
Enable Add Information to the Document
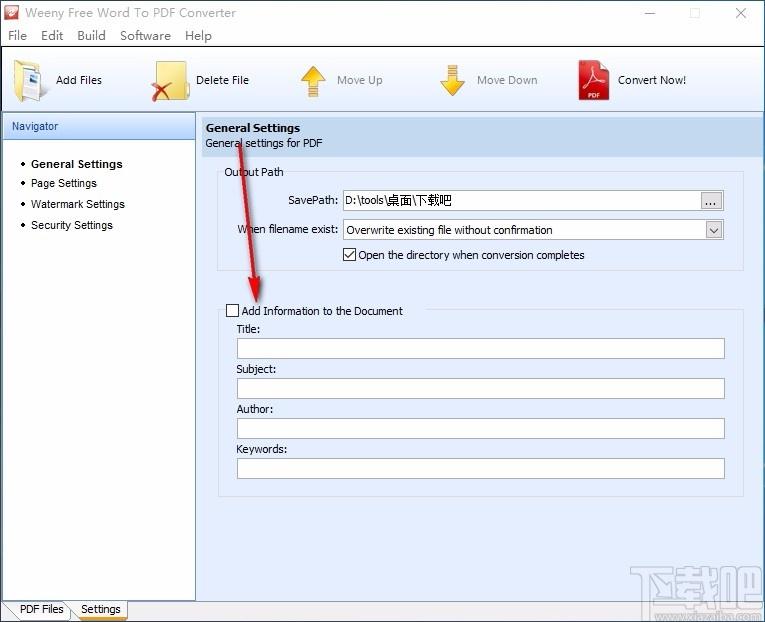click(x=232, y=311)
